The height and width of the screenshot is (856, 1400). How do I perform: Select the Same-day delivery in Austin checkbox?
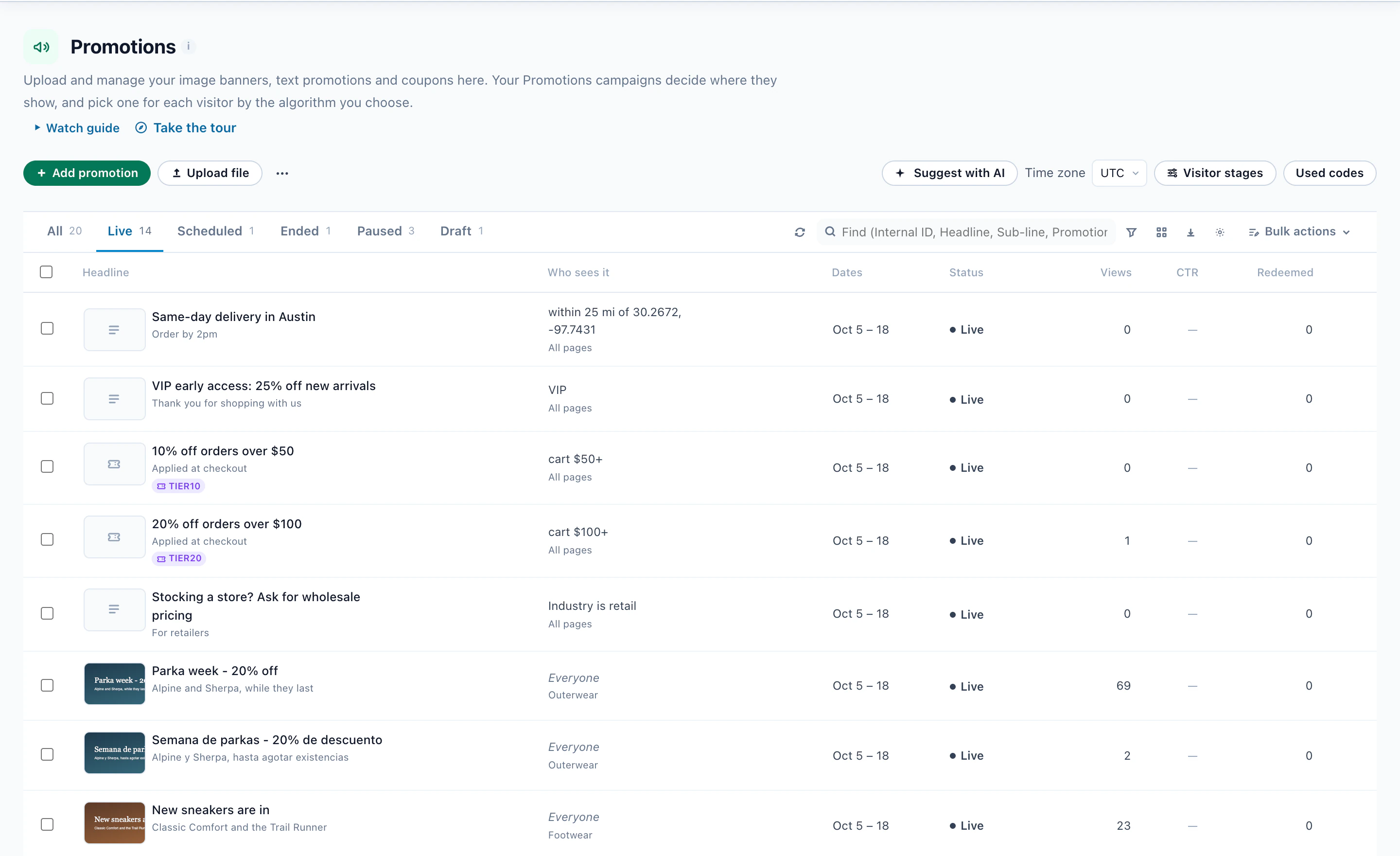tap(47, 328)
